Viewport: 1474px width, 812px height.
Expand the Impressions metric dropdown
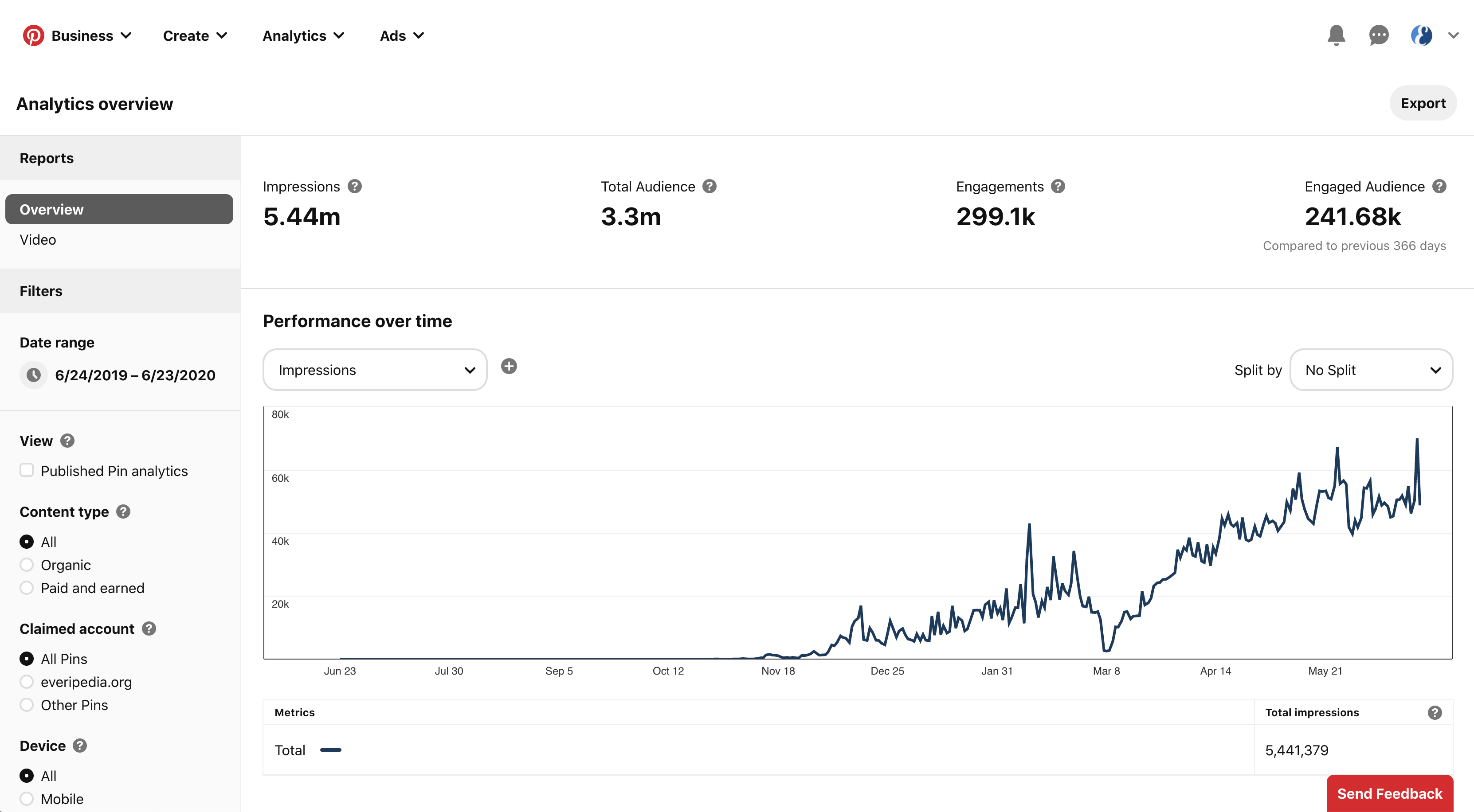375,369
